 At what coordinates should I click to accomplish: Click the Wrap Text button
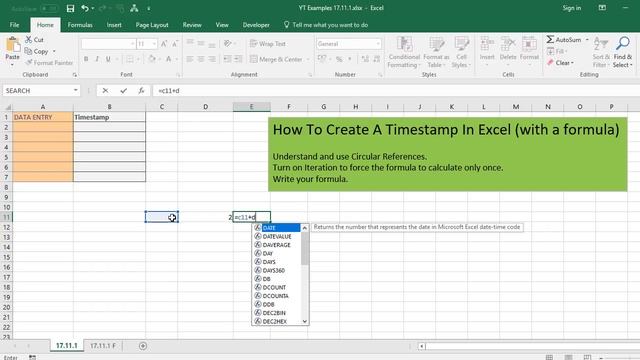pos(268,44)
